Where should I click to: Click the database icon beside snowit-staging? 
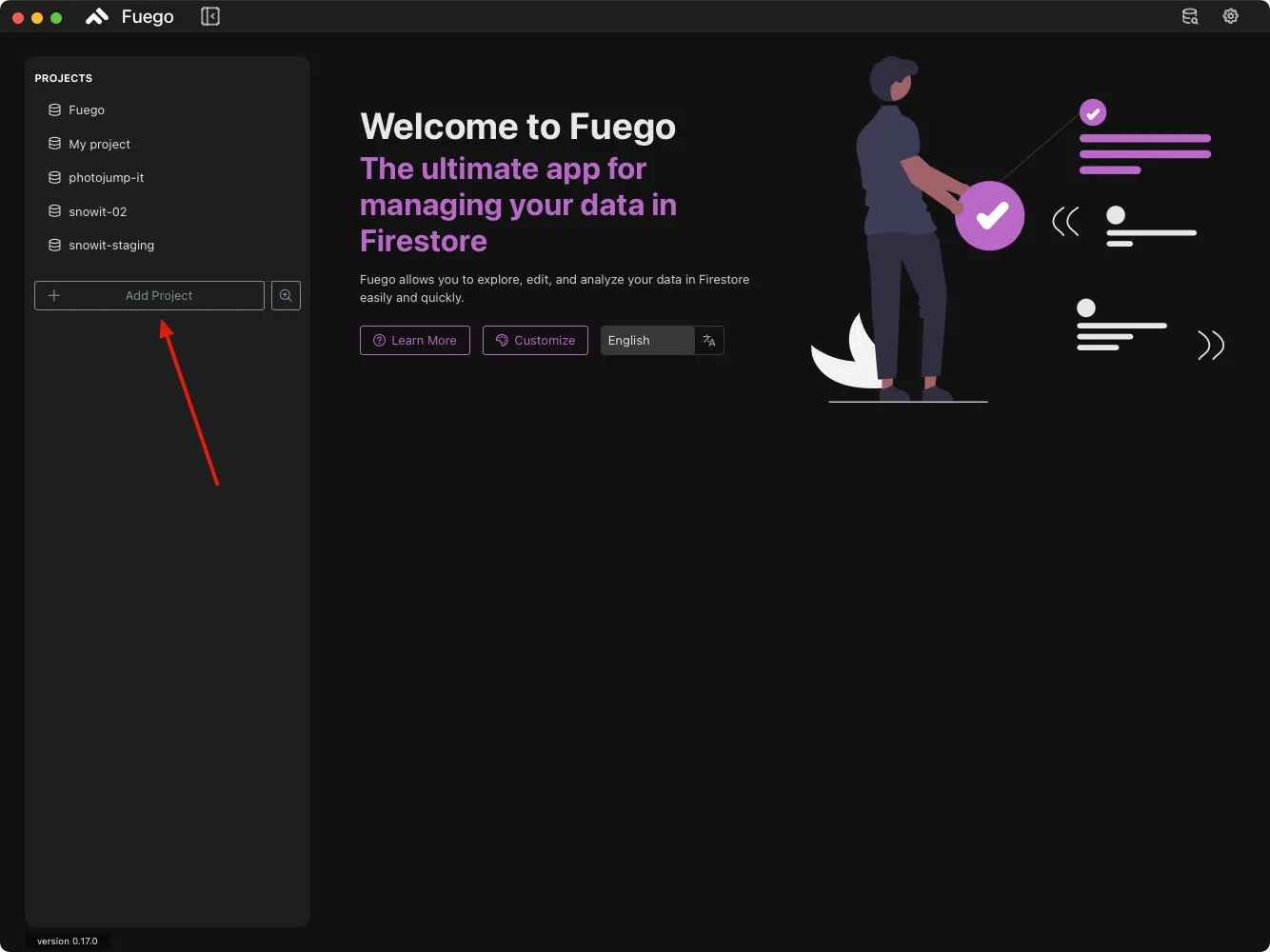coord(54,245)
